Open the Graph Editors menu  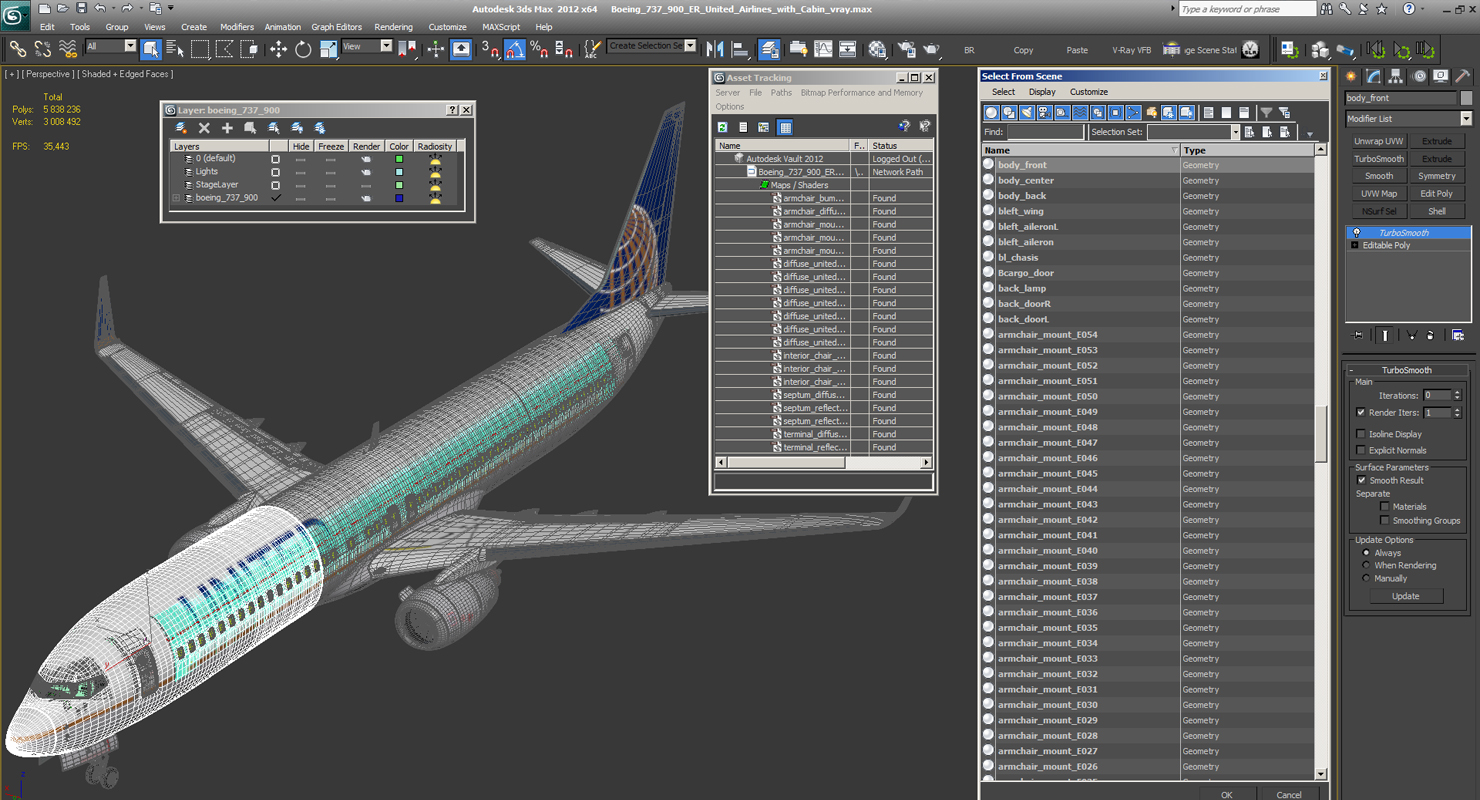pos(336,27)
